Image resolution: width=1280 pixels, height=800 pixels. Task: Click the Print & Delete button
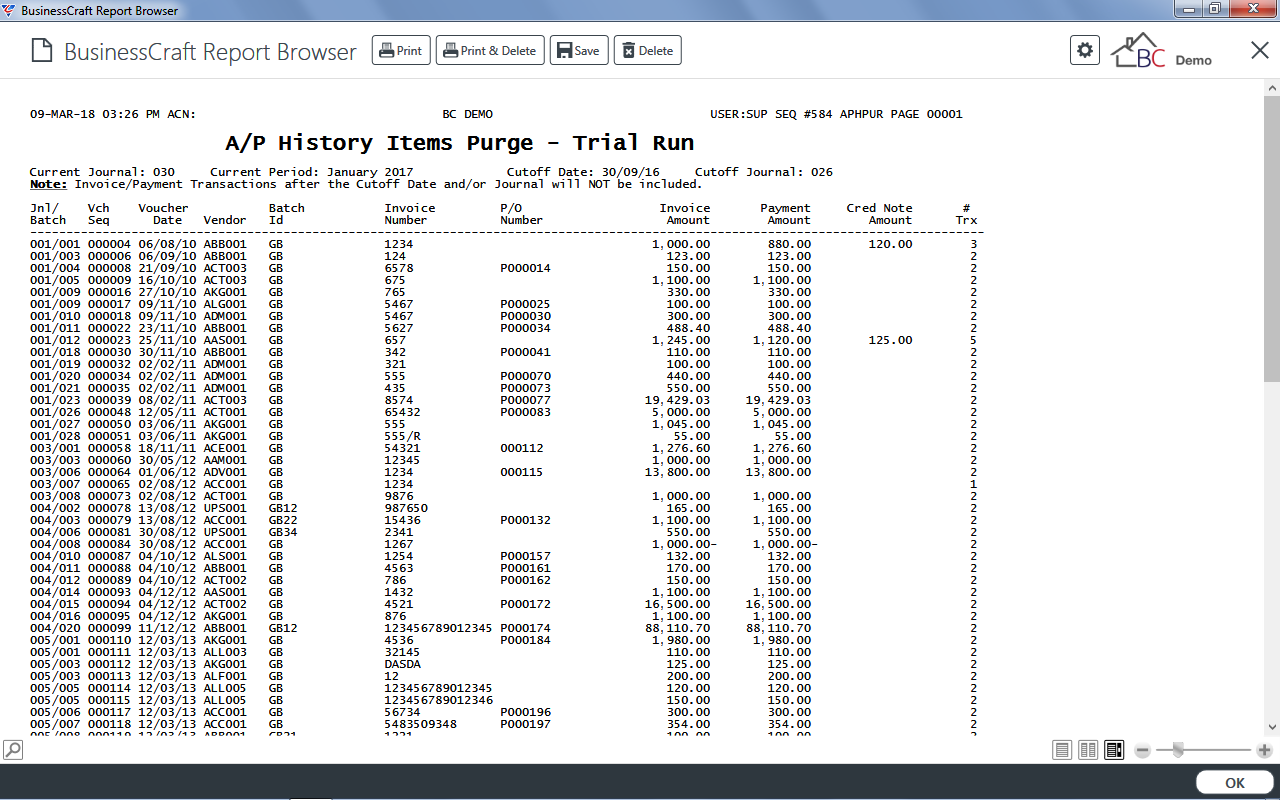tap(490, 51)
